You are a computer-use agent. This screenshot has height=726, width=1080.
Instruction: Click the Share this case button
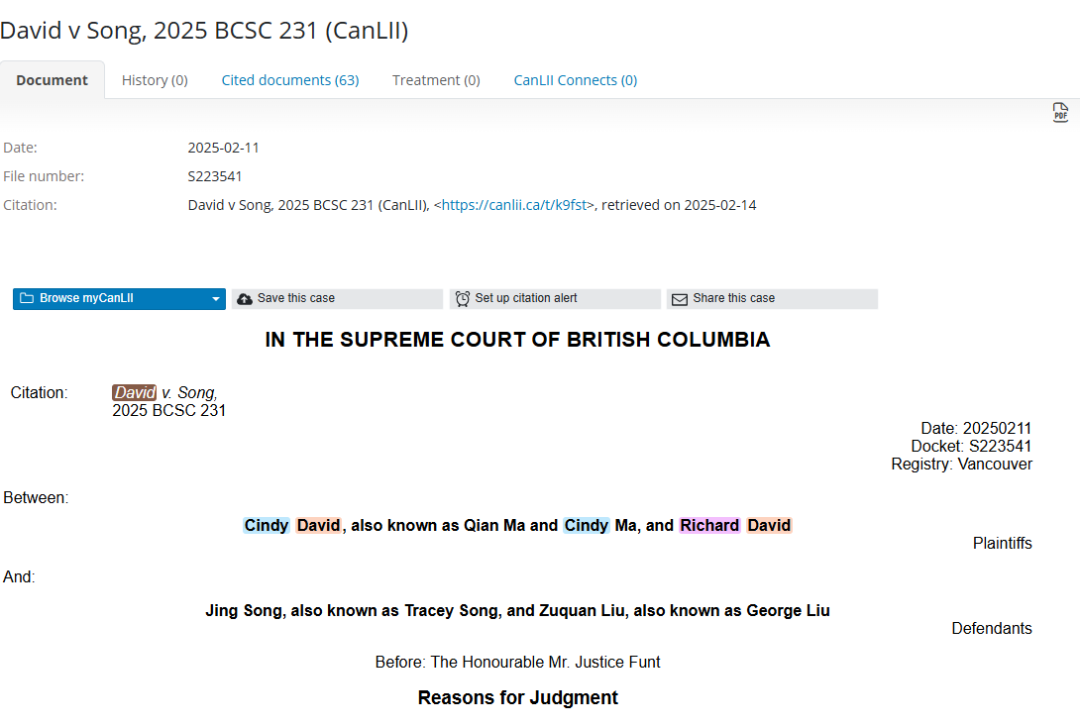coord(772,299)
